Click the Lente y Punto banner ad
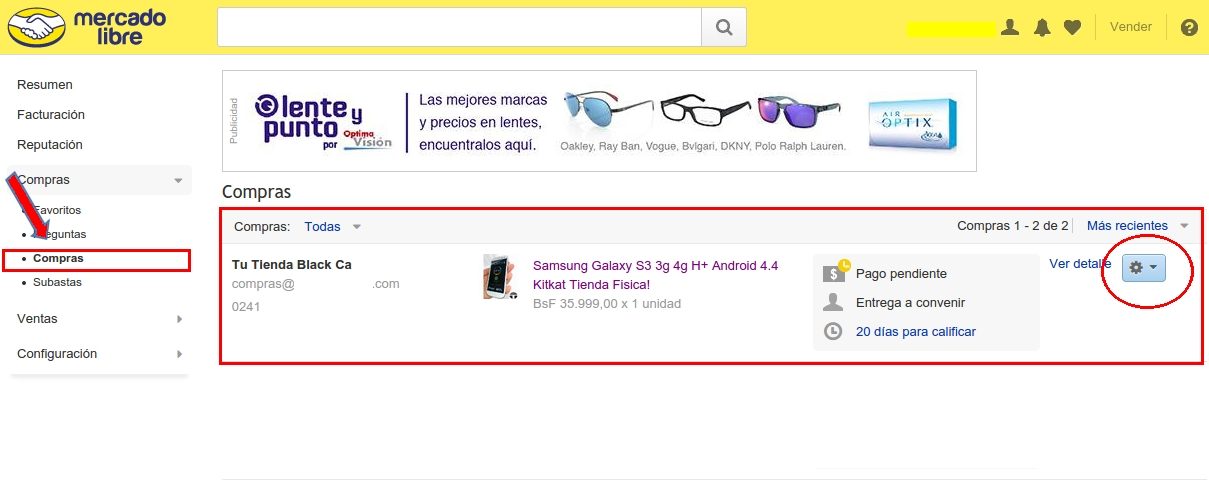1209x498 pixels. point(599,121)
